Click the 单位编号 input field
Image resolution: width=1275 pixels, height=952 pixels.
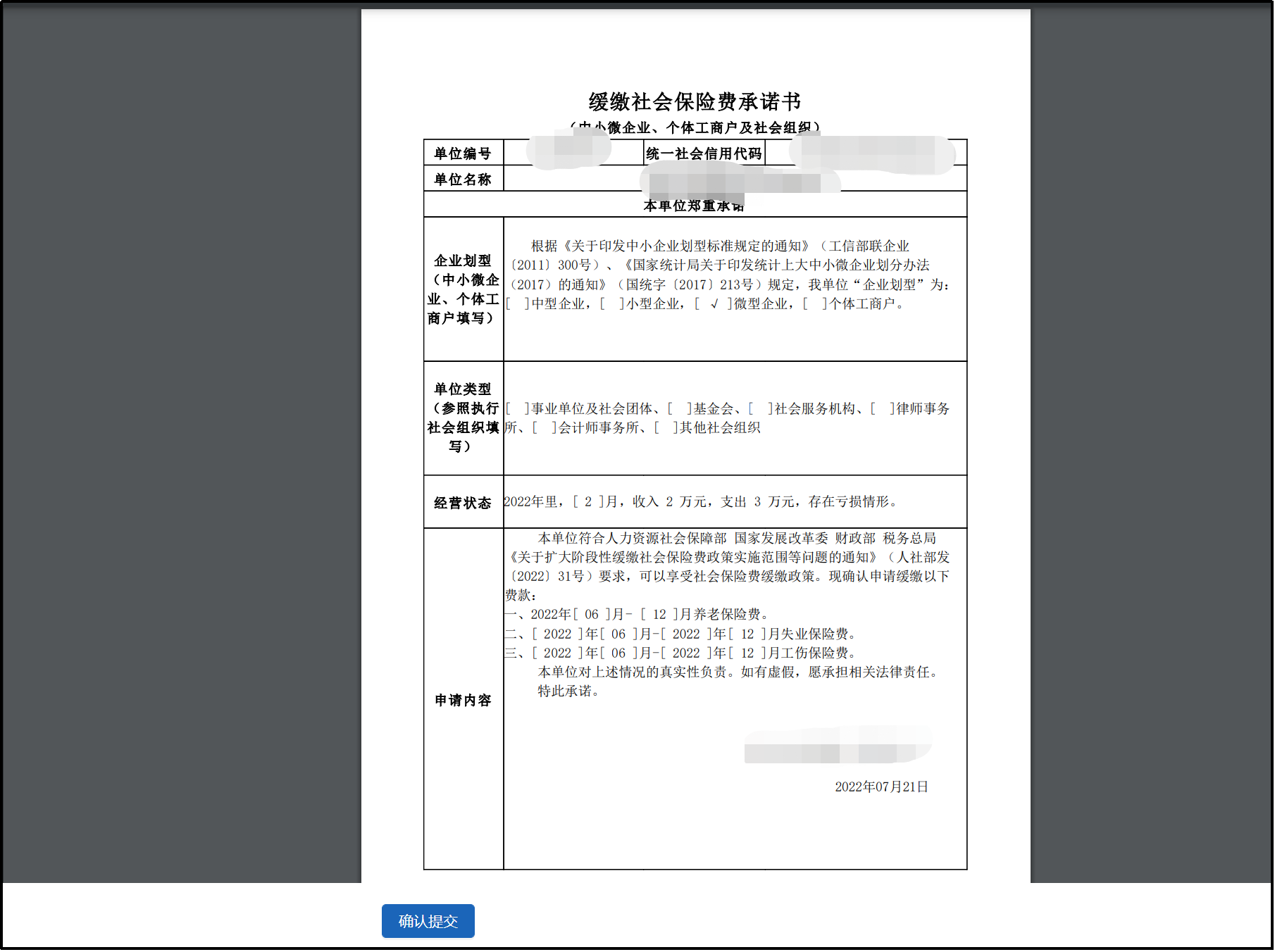tap(571, 153)
